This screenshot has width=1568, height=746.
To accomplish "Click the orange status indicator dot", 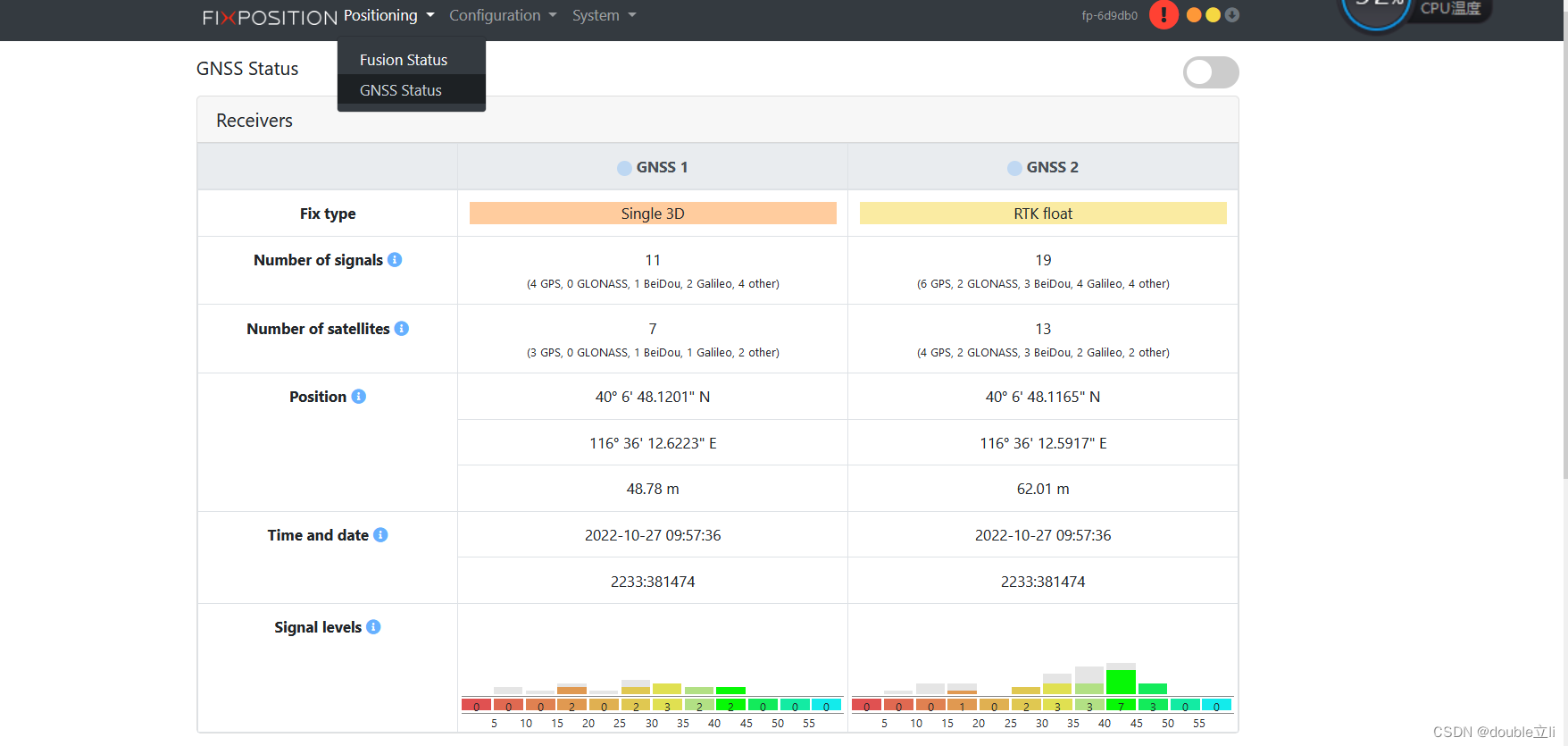I will [x=1194, y=15].
